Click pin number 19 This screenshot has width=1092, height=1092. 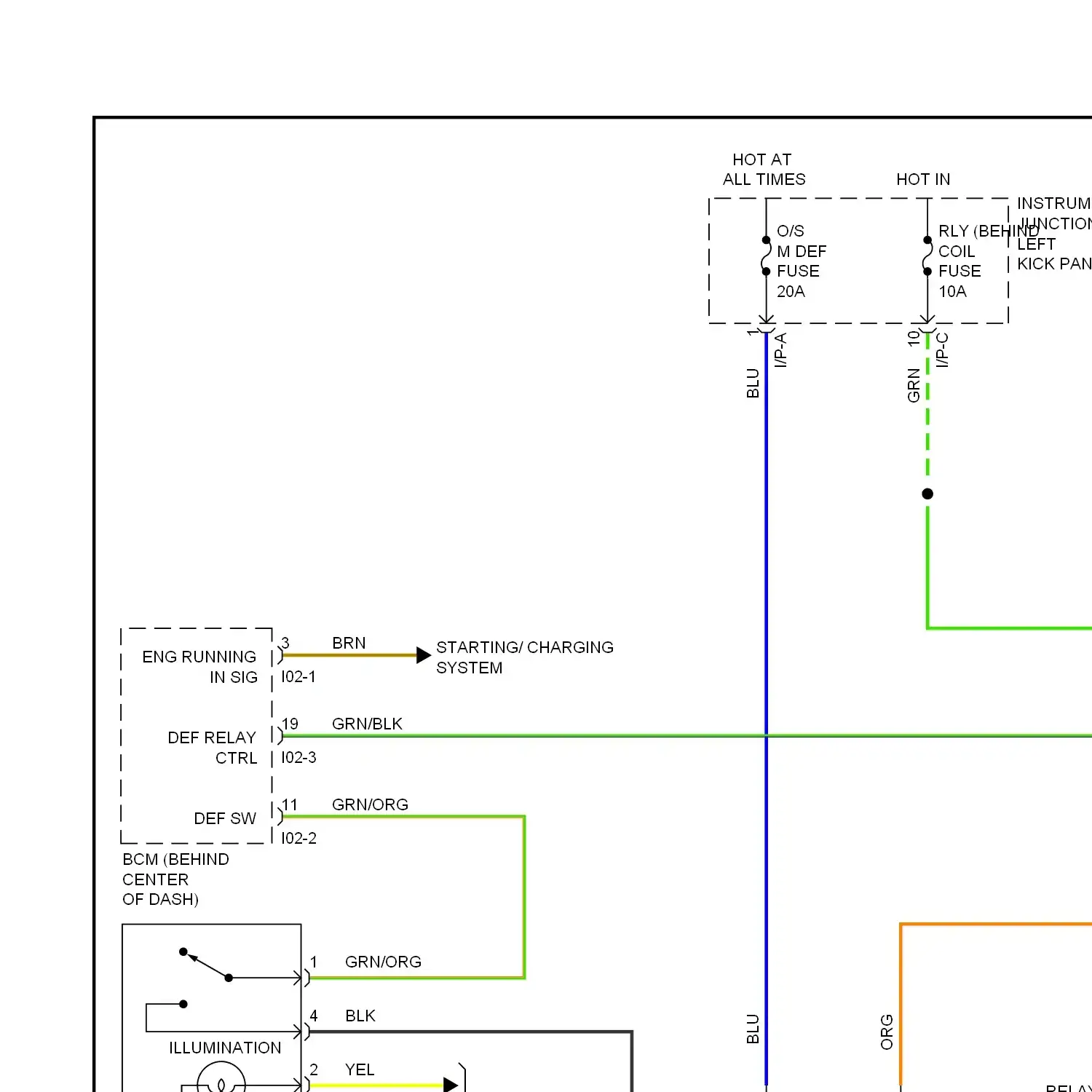click(x=290, y=724)
